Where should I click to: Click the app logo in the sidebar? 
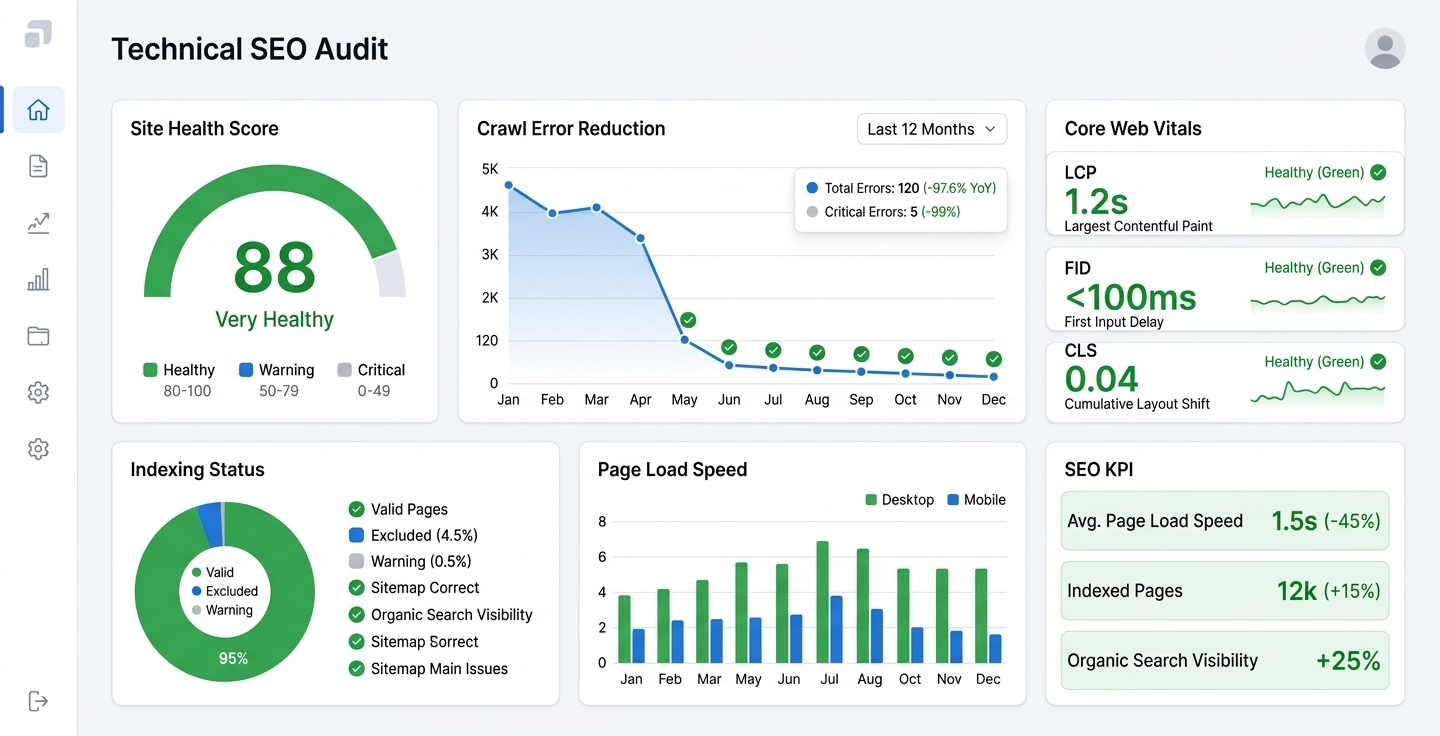point(38,34)
